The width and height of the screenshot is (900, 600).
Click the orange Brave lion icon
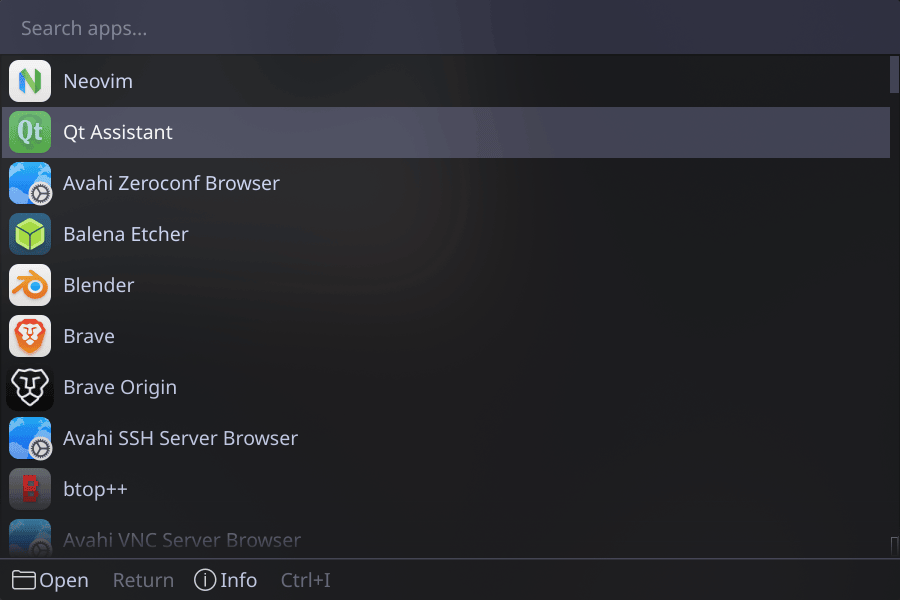pos(30,336)
